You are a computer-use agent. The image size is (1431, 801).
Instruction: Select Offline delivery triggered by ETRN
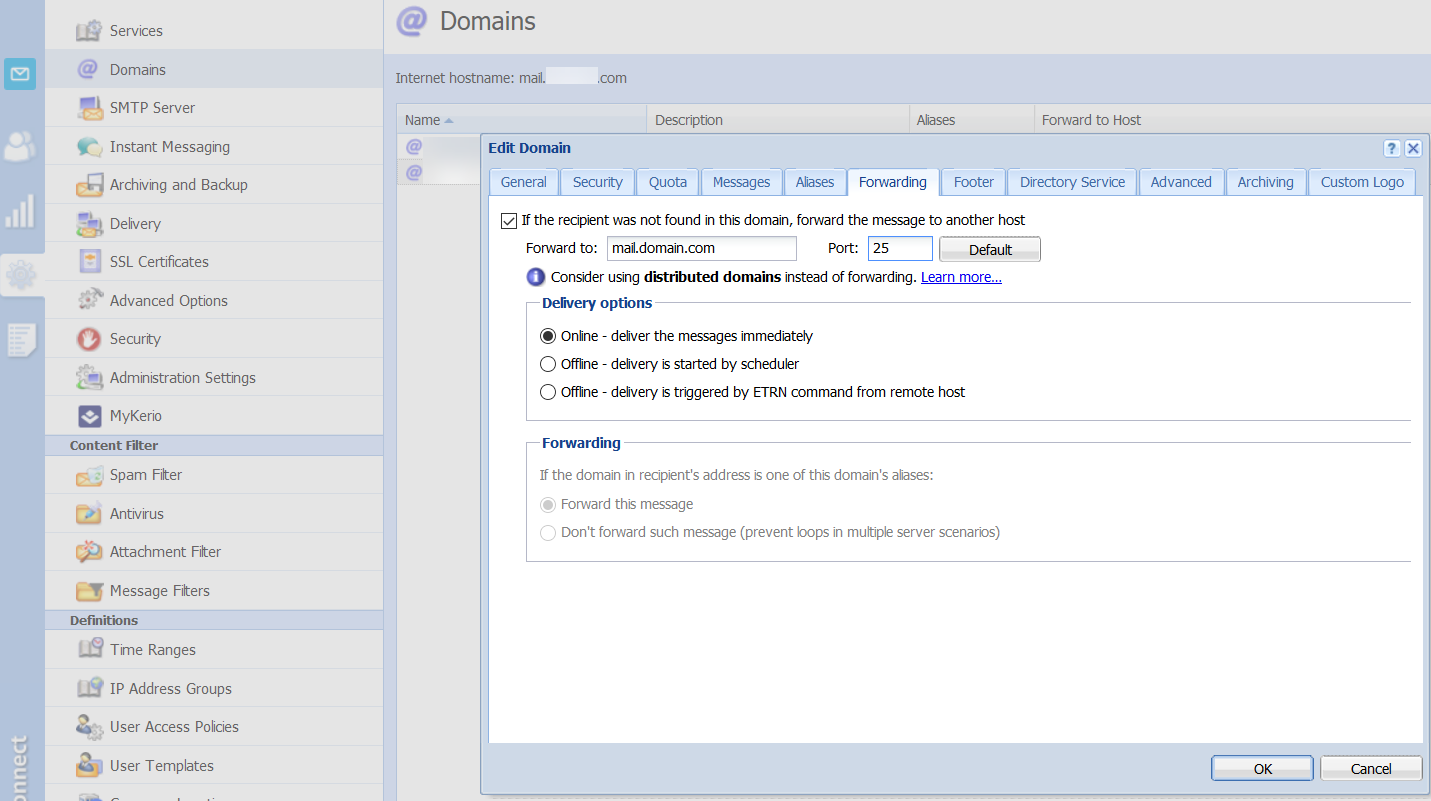(548, 392)
